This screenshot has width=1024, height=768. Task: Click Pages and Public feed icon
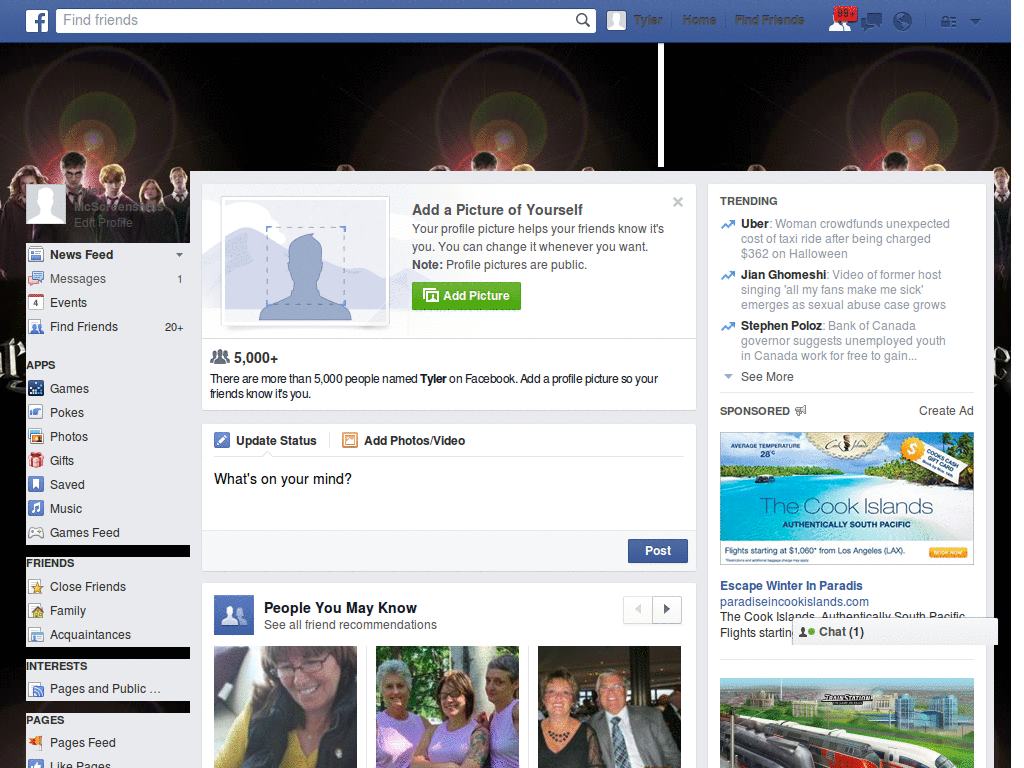37,689
